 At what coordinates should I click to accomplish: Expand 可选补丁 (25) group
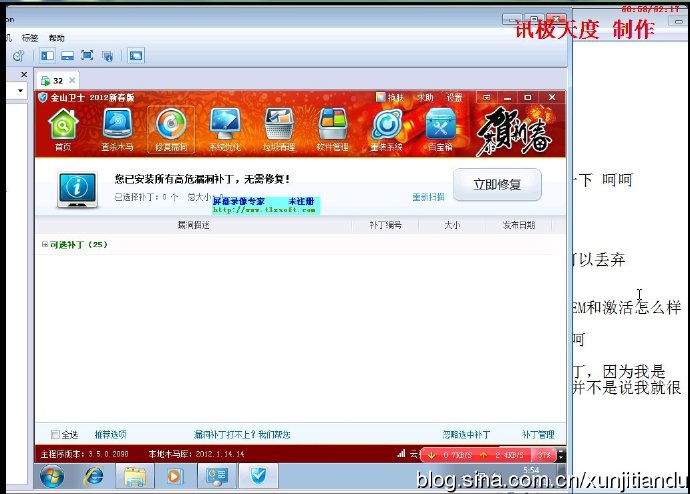point(44,245)
